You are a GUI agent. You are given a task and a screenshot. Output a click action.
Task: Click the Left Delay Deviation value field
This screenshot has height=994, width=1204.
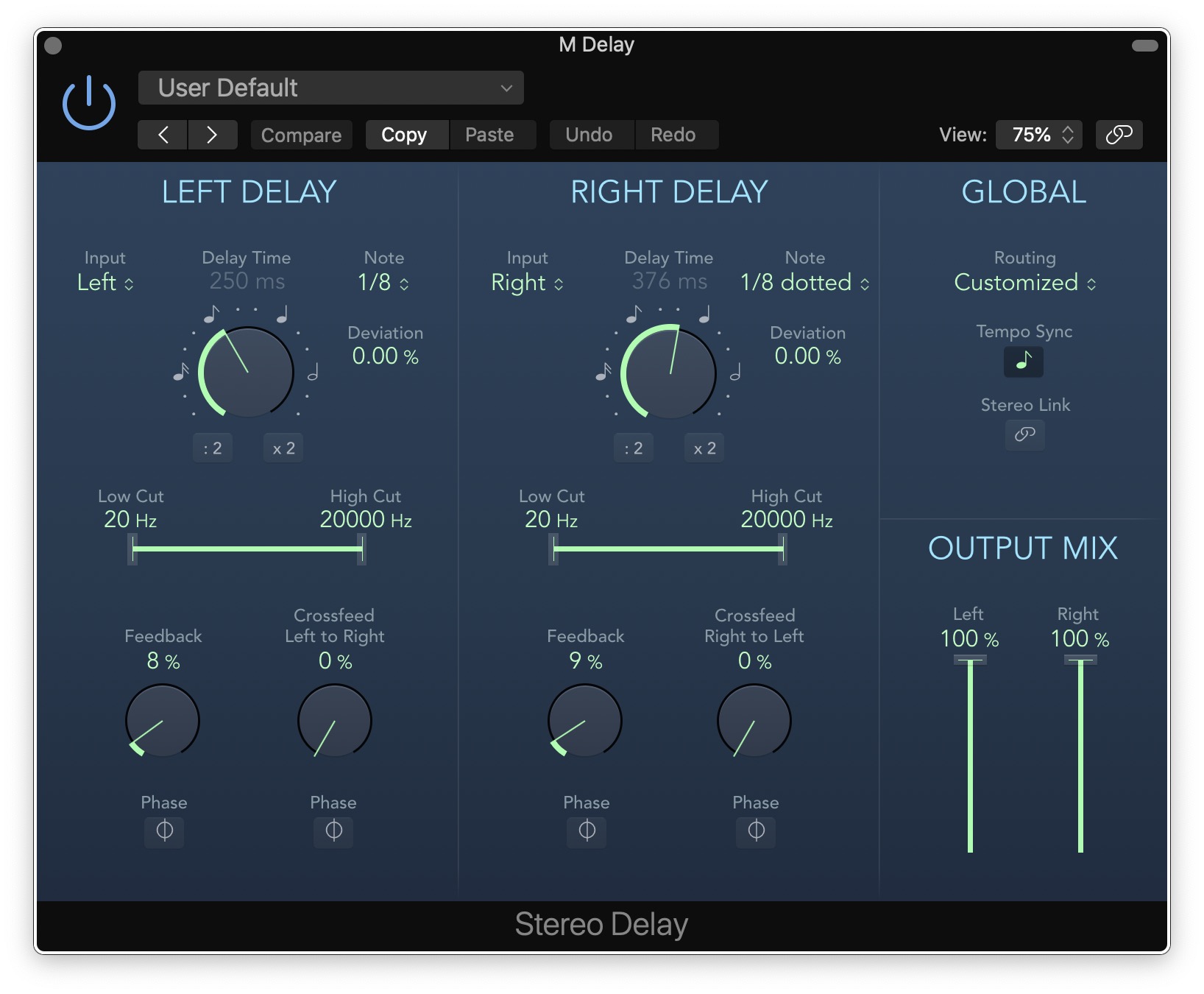pos(385,356)
